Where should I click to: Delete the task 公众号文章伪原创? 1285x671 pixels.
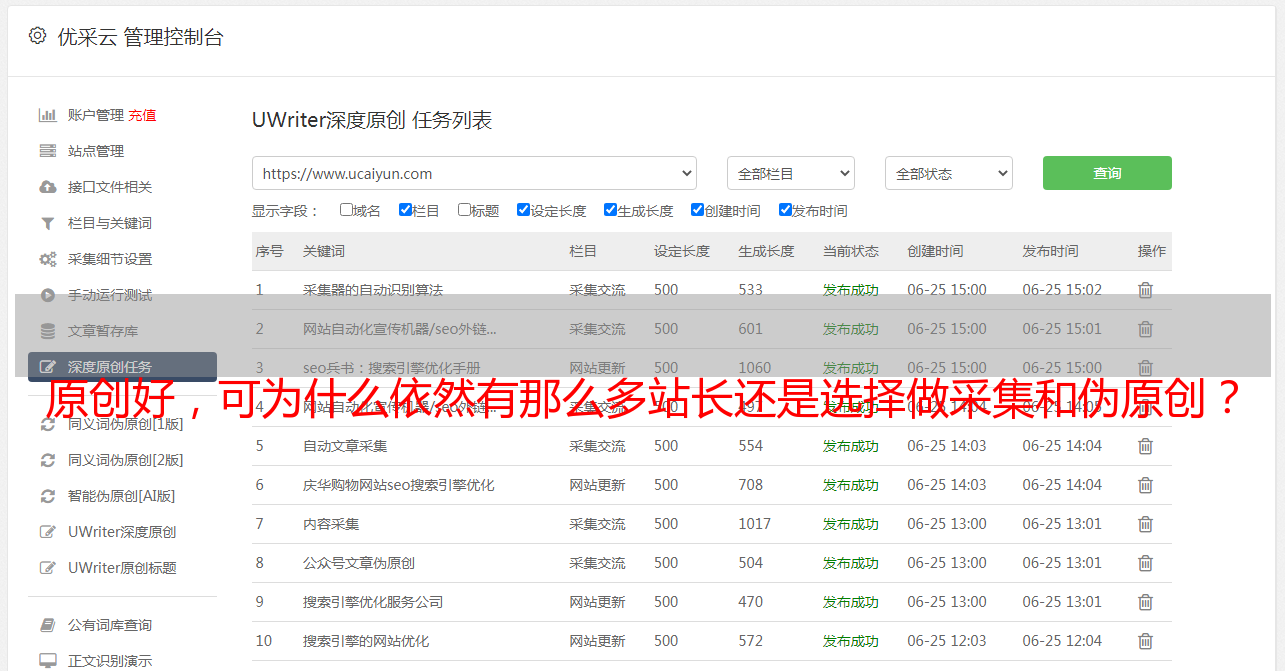coord(1145,563)
